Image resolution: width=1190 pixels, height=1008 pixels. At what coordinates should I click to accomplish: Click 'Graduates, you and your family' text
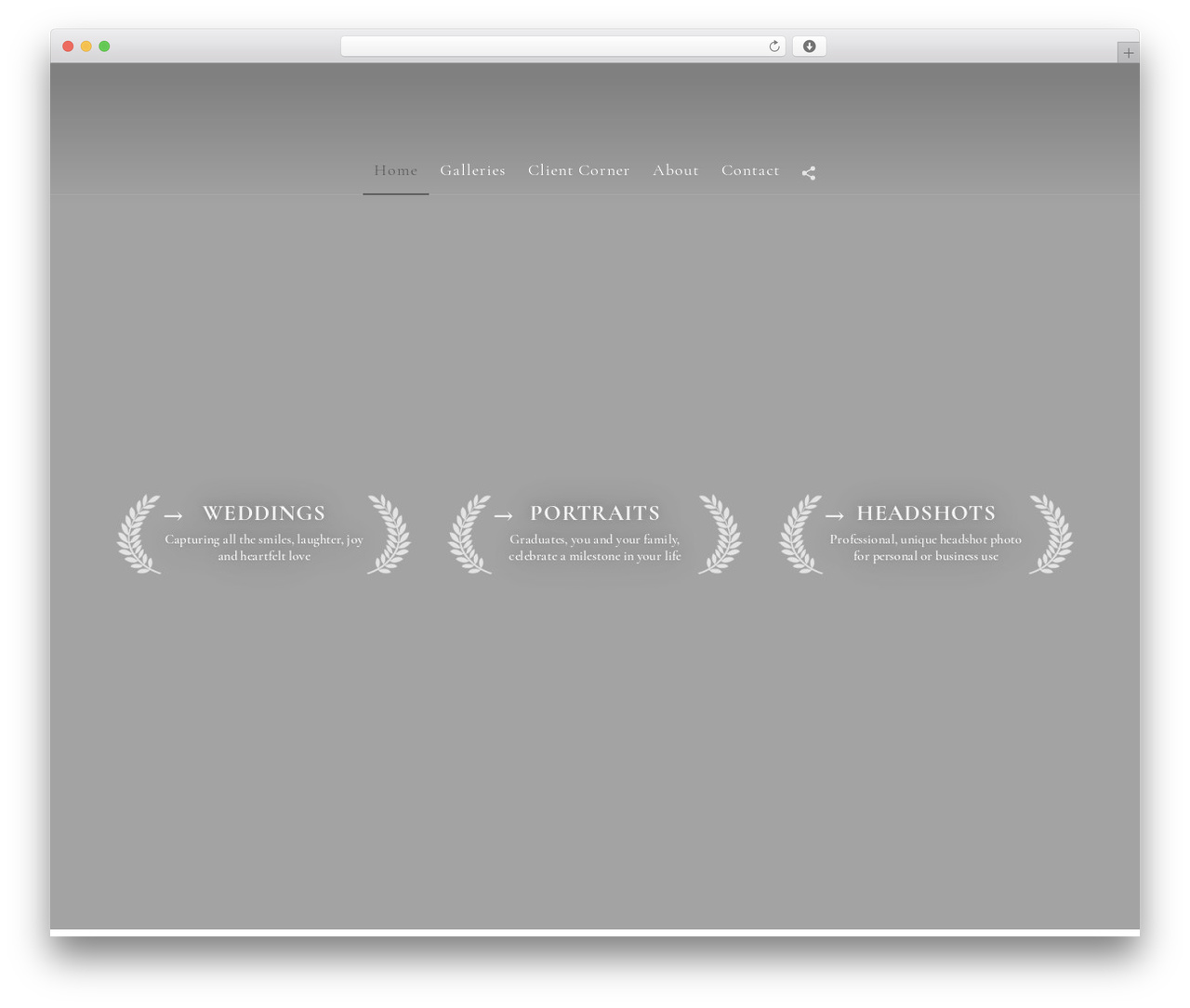(595, 539)
